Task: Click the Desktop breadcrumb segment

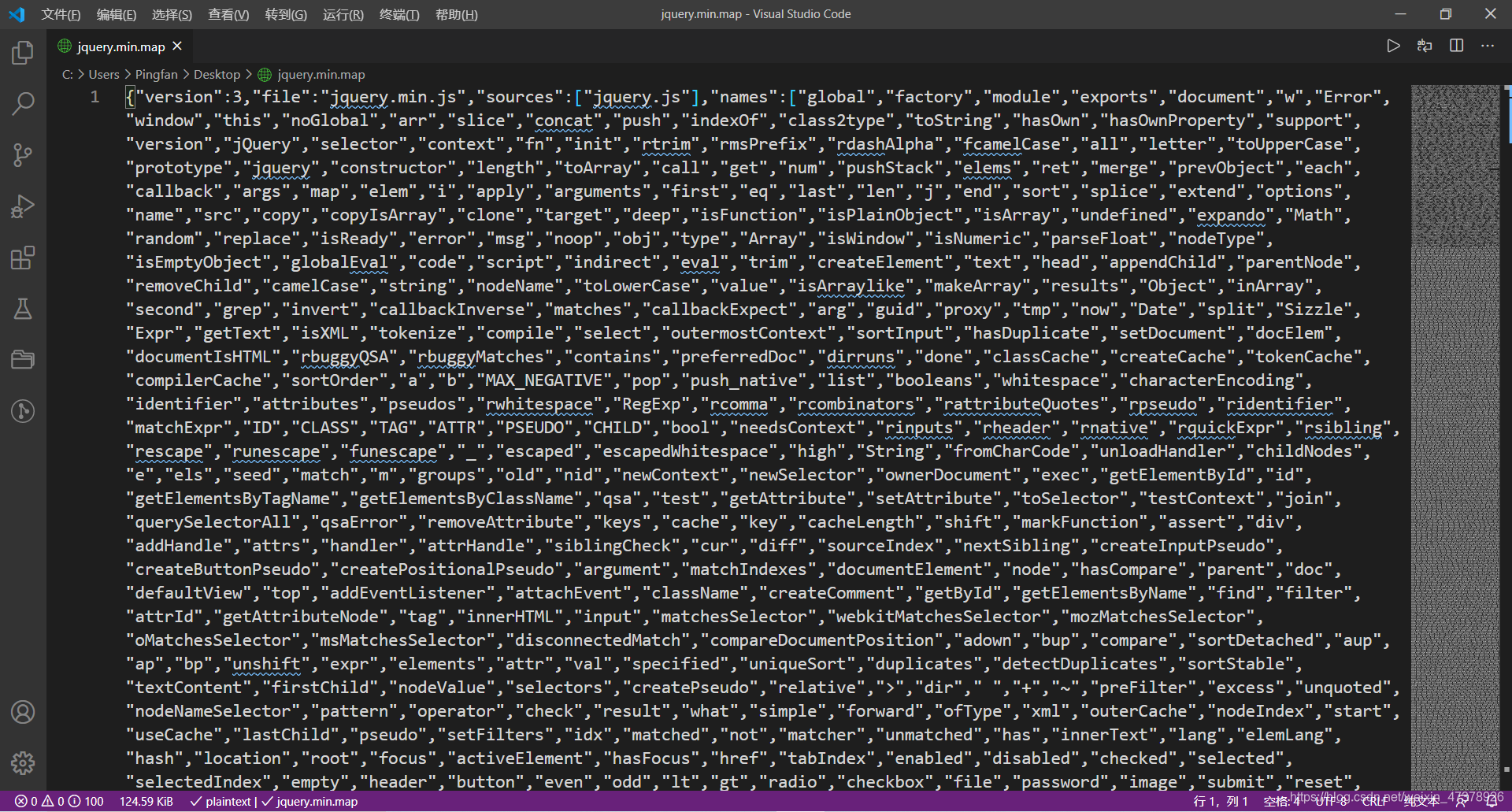Action: (x=217, y=74)
